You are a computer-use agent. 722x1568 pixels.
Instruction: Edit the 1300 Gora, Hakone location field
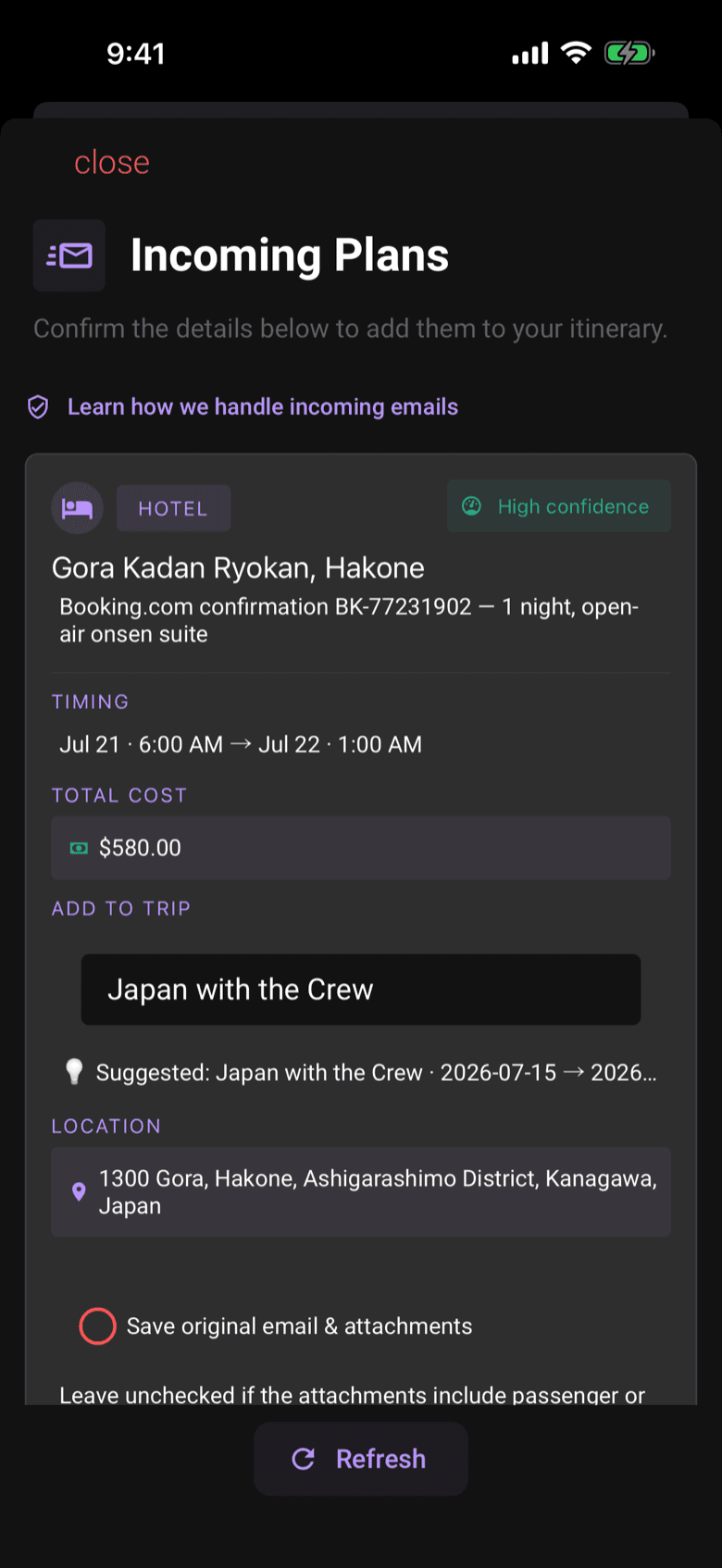(x=361, y=1192)
